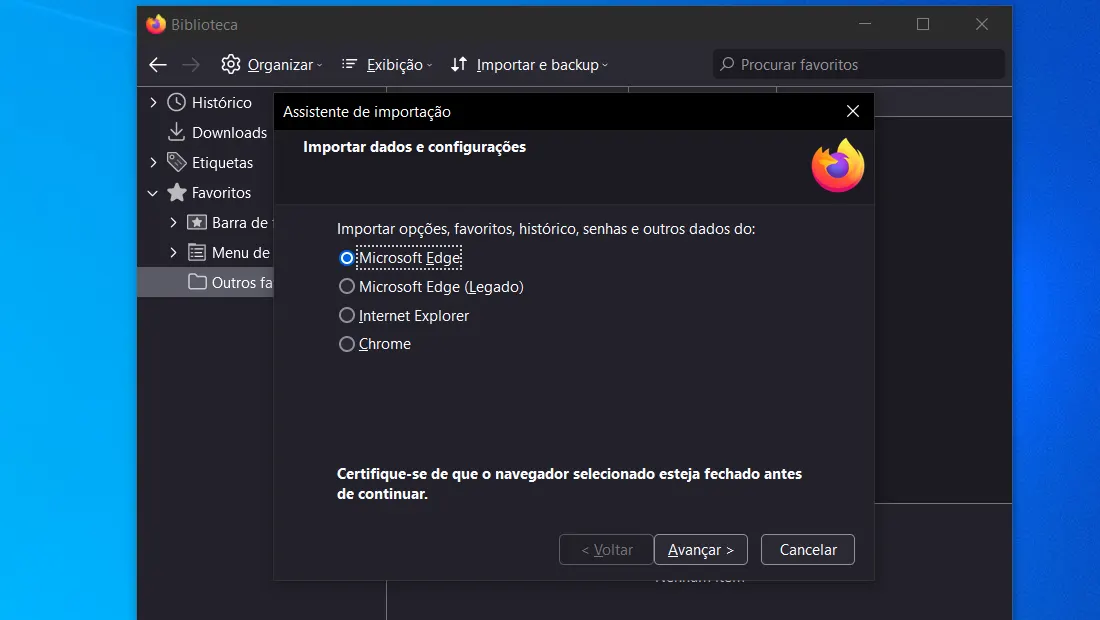Select Etiquetas in the sidebar tree
This screenshot has height=620, width=1100.
click(x=222, y=163)
